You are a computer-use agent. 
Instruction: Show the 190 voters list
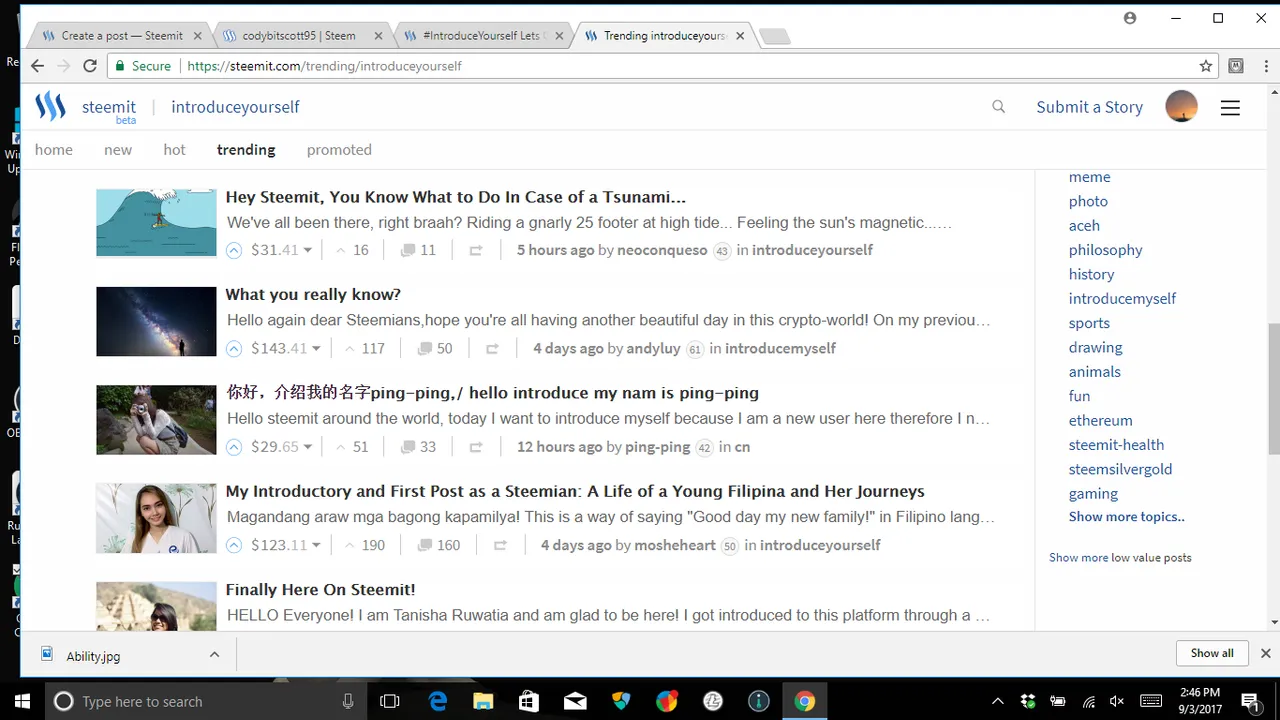(364, 545)
